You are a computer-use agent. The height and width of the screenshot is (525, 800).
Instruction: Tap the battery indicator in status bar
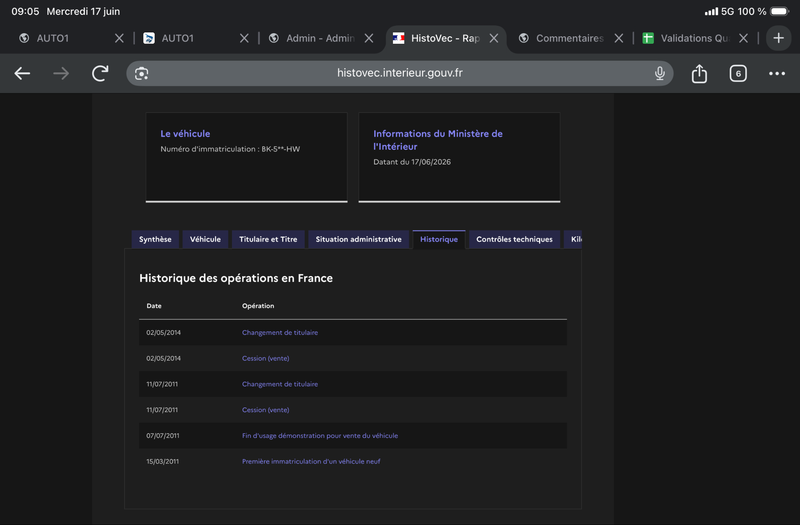780,11
